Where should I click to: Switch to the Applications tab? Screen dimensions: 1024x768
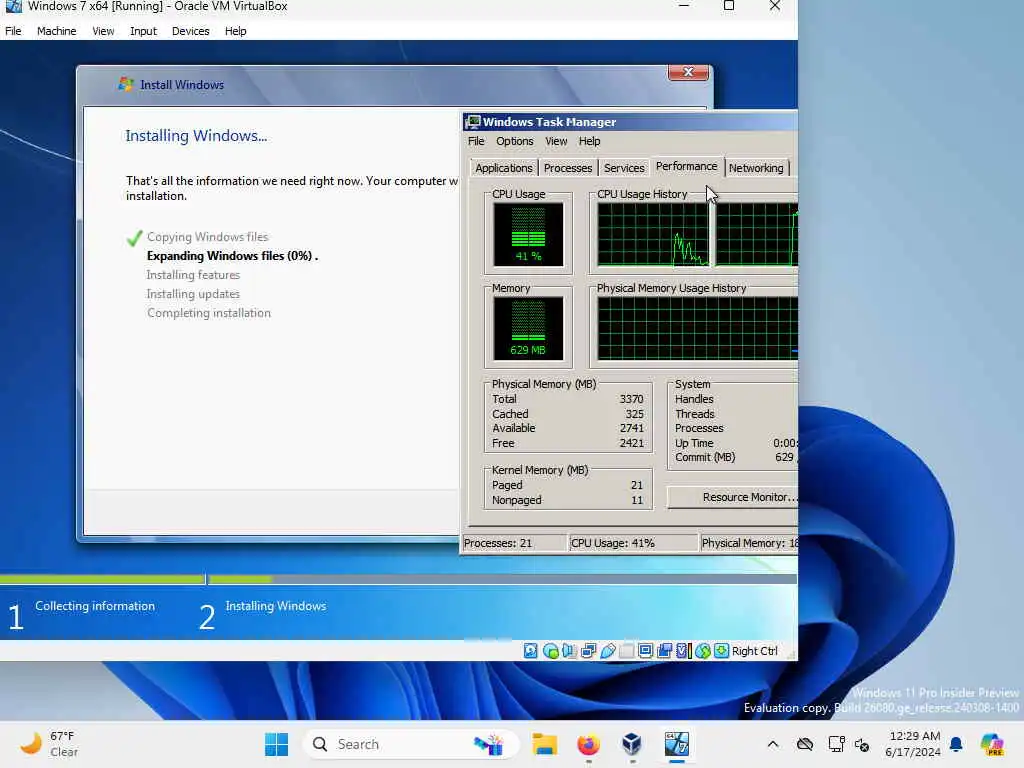[504, 168]
